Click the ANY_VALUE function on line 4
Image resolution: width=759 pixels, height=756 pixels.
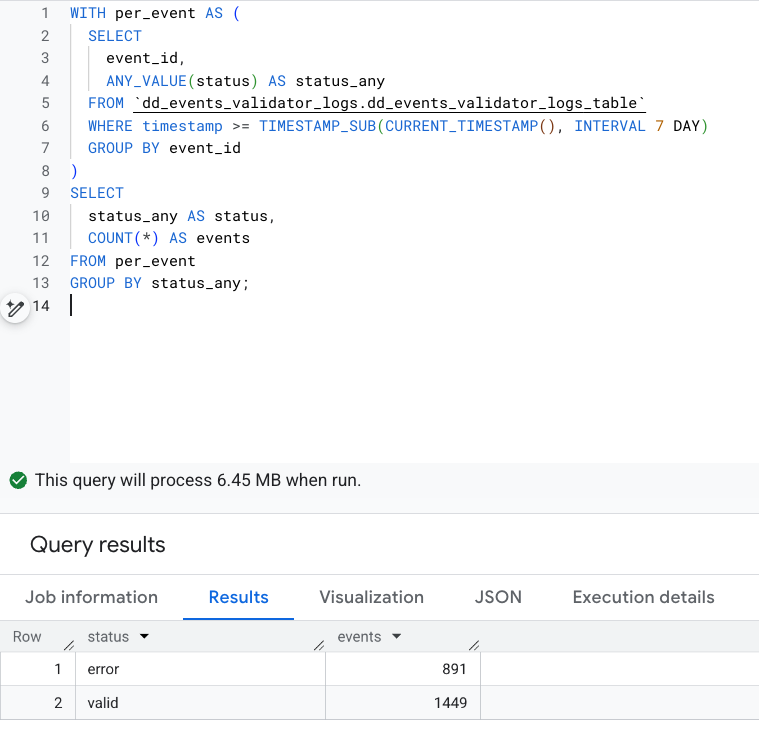click(x=146, y=81)
